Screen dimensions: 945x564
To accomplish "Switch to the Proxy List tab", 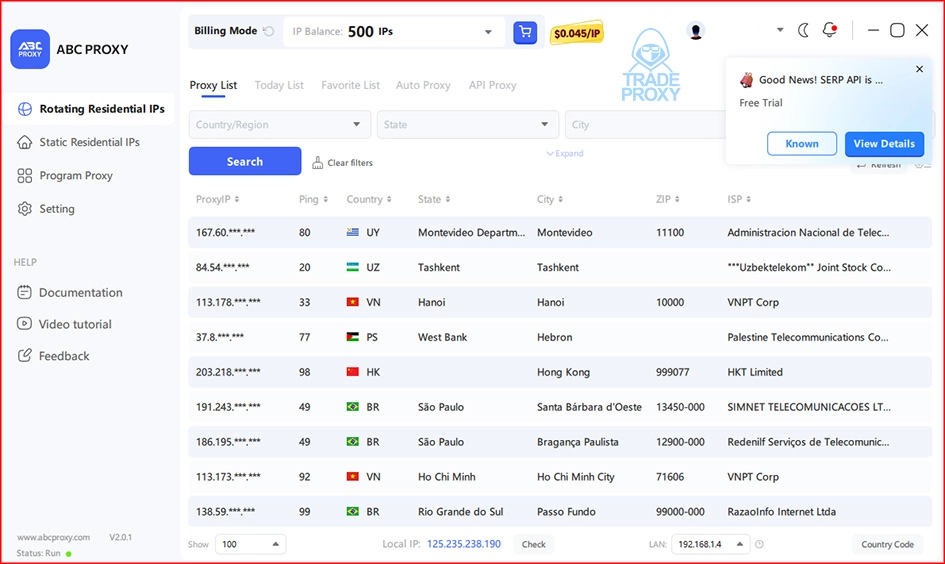I will [213, 85].
